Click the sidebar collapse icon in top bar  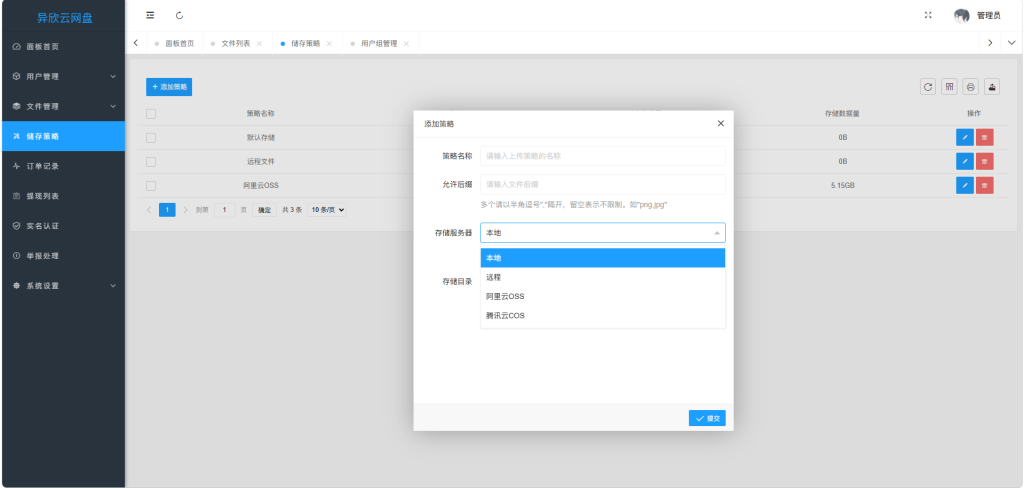click(x=150, y=15)
